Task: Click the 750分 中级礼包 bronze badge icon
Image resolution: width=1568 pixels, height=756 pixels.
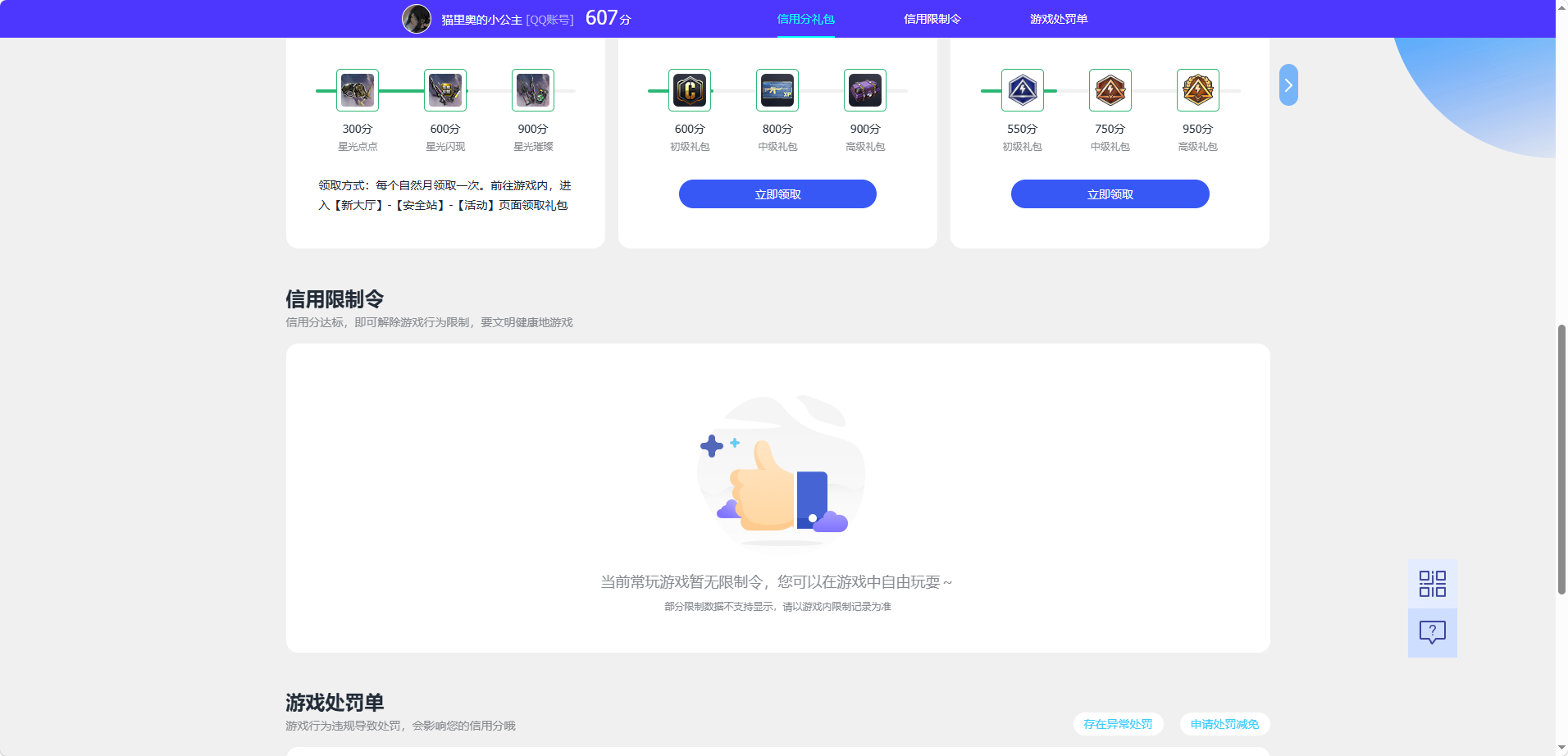Action: tap(1110, 90)
